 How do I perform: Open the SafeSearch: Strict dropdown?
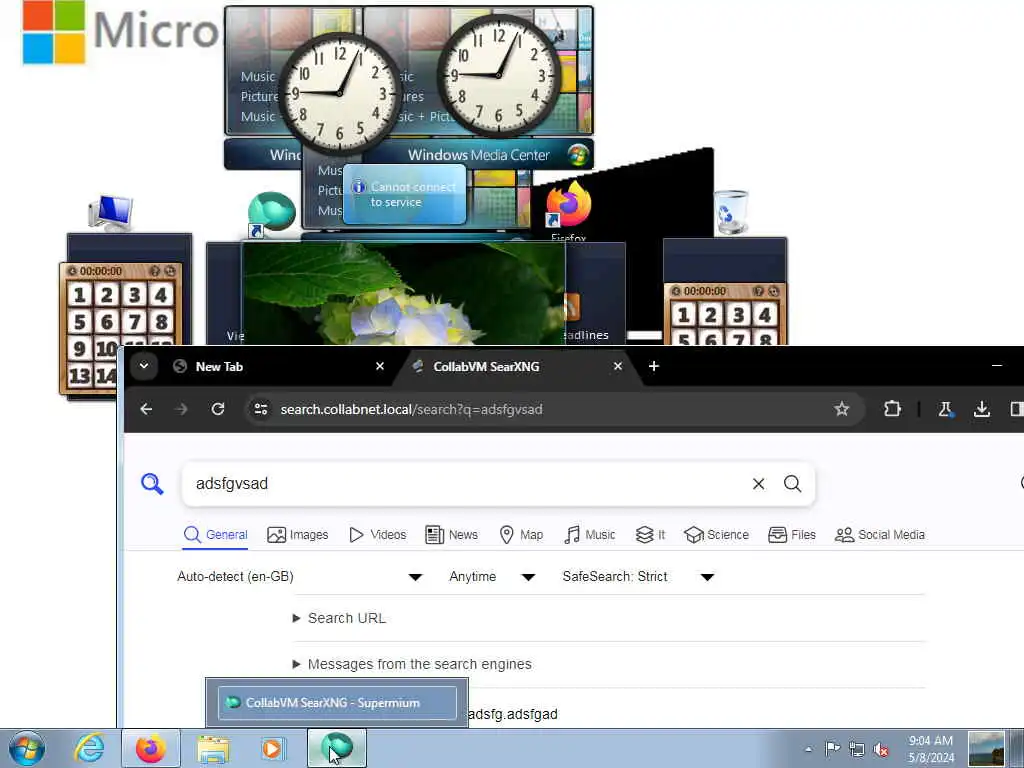click(x=638, y=577)
